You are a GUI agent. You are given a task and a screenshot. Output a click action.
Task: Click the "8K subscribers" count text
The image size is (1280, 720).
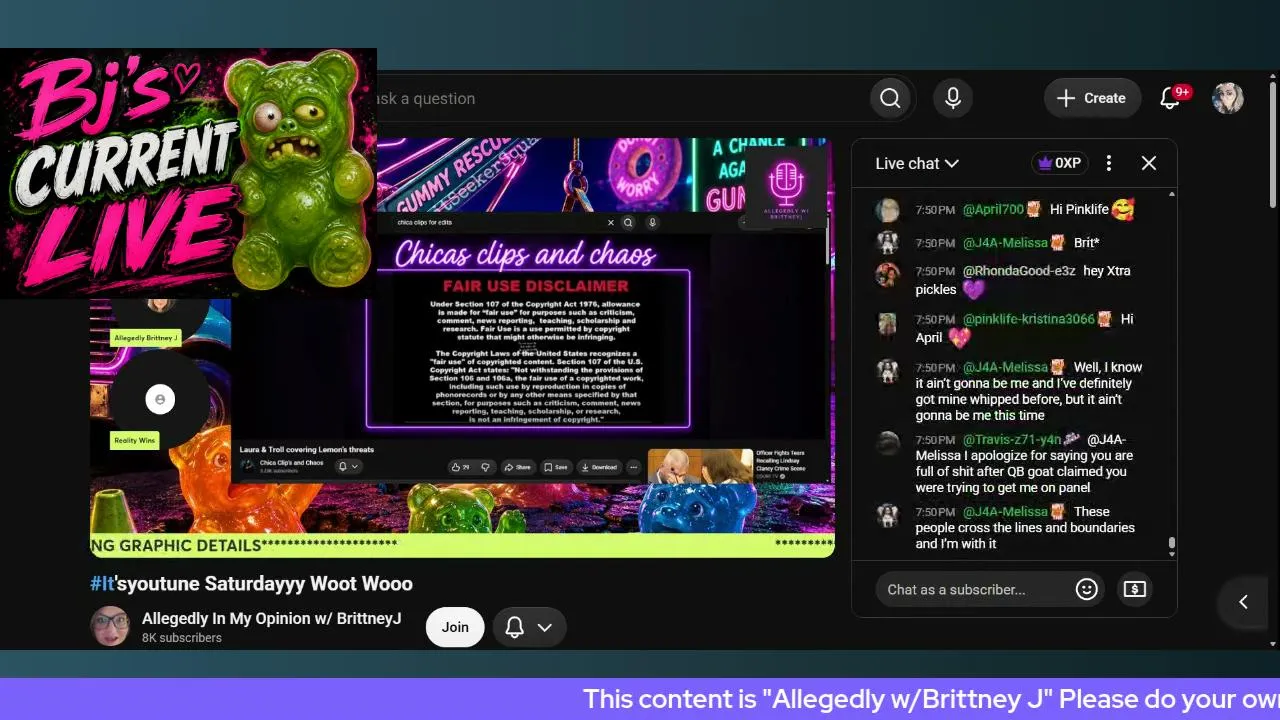pos(181,638)
